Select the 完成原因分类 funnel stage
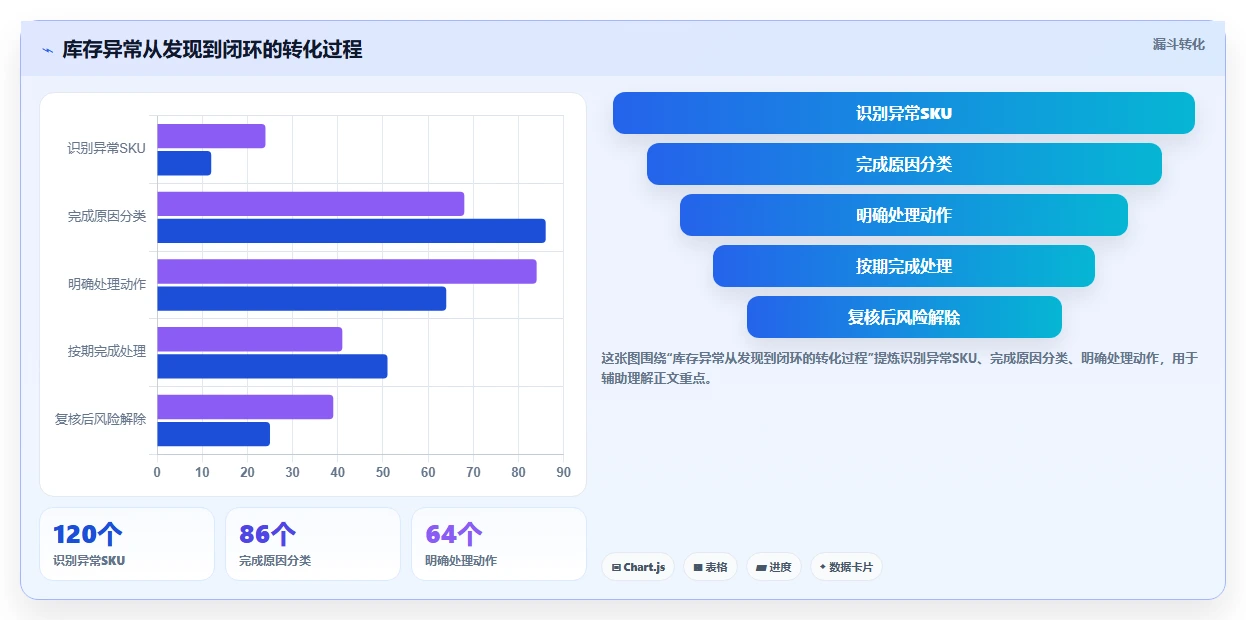1246x620 pixels. click(x=904, y=164)
